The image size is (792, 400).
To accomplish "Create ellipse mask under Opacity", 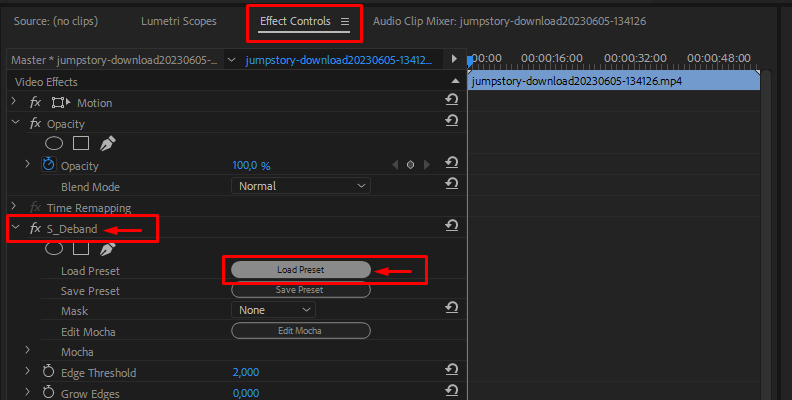I will coord(54,143).
